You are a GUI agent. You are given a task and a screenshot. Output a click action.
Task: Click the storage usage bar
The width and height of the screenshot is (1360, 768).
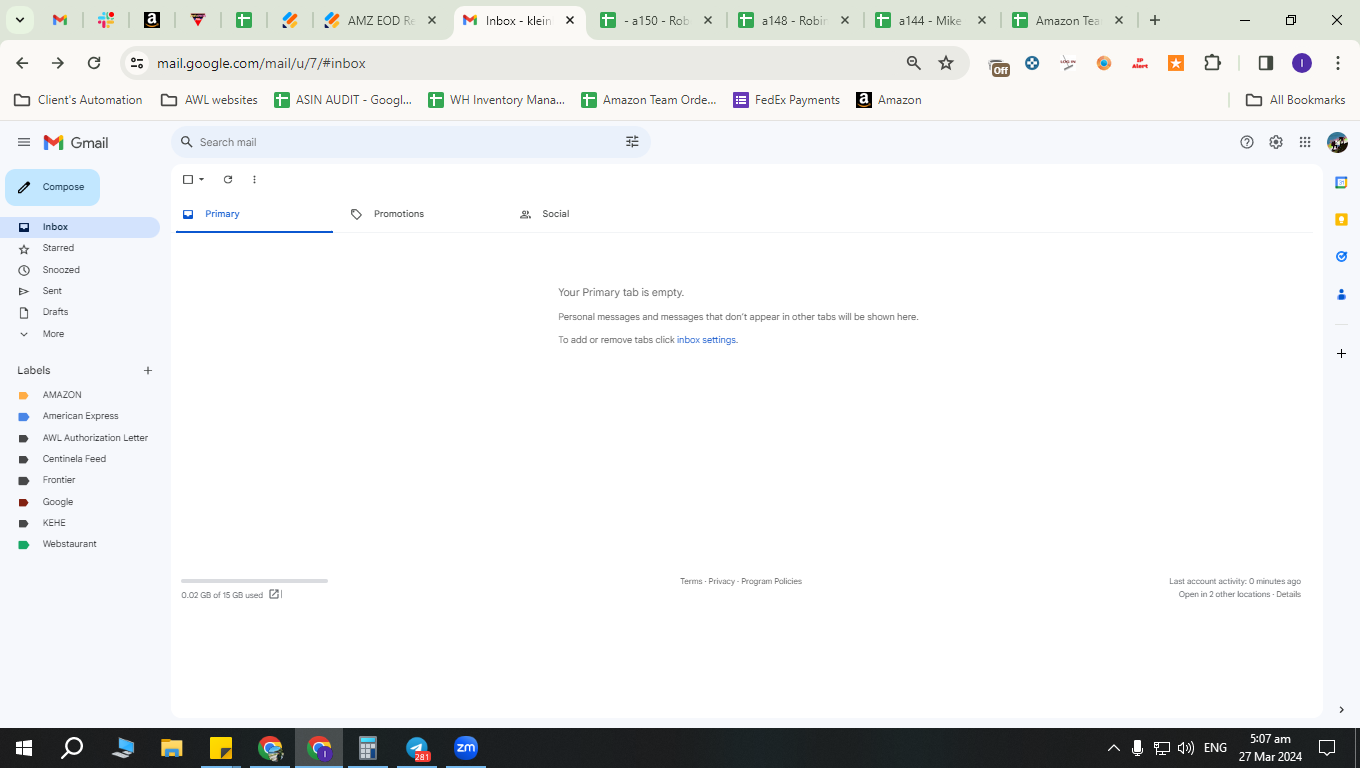[254, 580]
